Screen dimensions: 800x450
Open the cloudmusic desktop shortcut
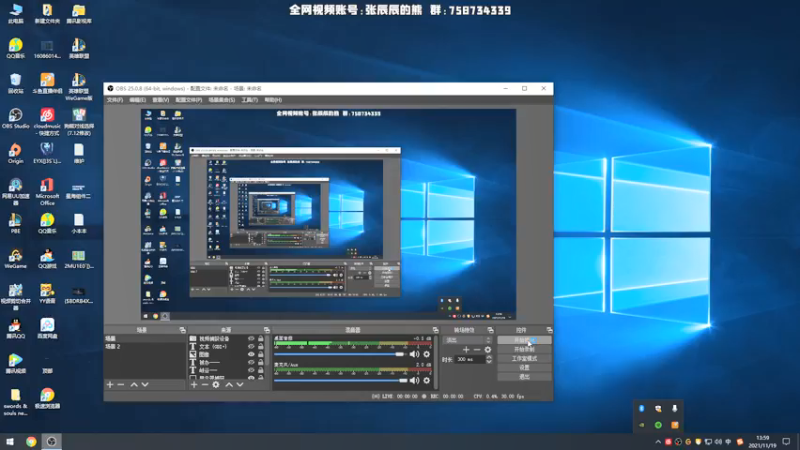click(x=47, y=122)
